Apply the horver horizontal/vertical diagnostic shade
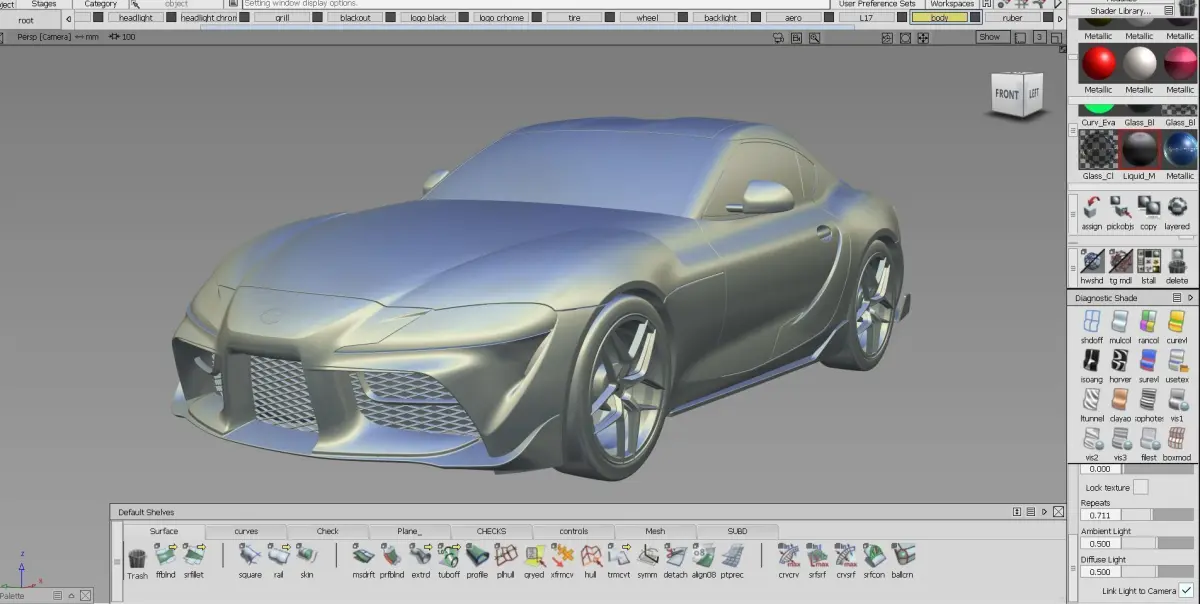Viewport: 1200px width, 604px height. (x=1120, y=364)
